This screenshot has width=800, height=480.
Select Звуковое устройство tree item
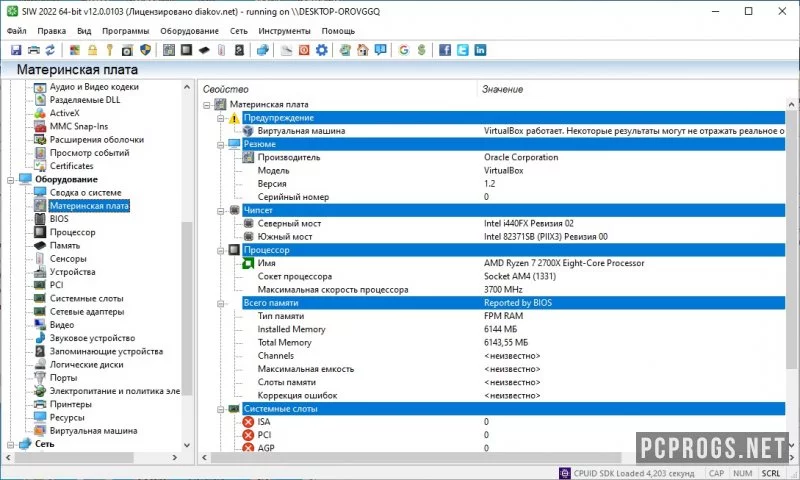point(92,338)
